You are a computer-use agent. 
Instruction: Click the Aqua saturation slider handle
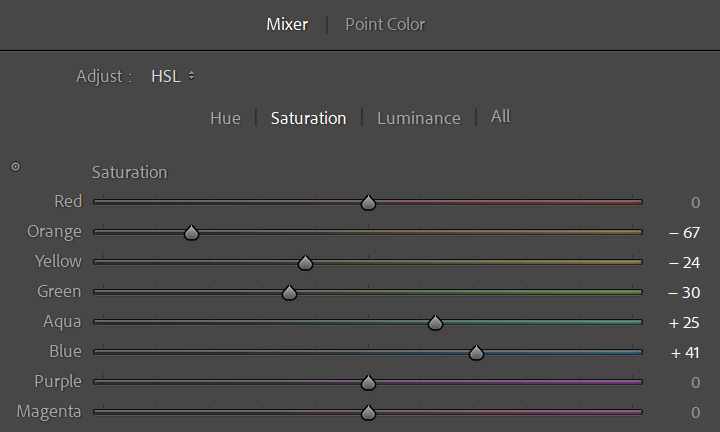(x=435, y=323)
